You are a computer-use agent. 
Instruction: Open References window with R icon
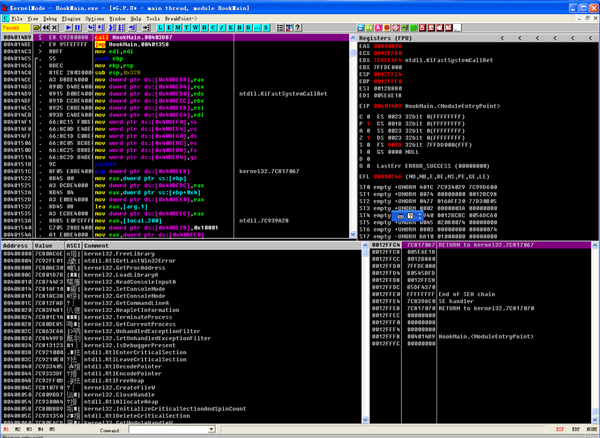(x=248, y=28)
